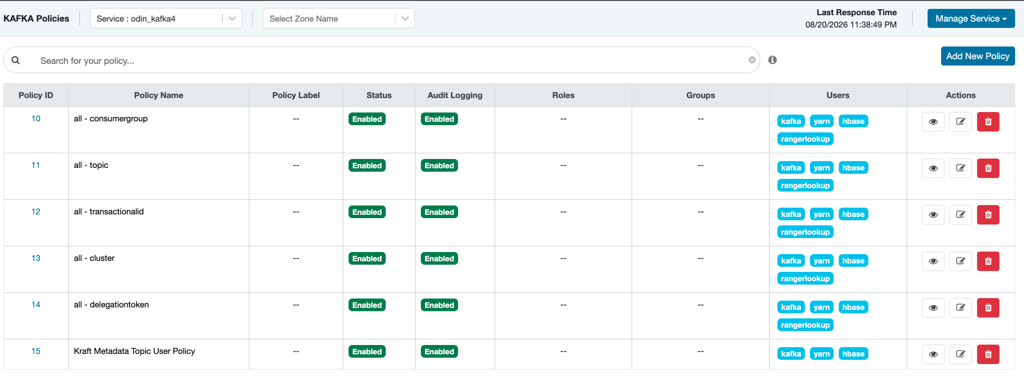View policy all - delegationtoken with eye icon
Screen dimensions: 1024x389
pos(933,307)
